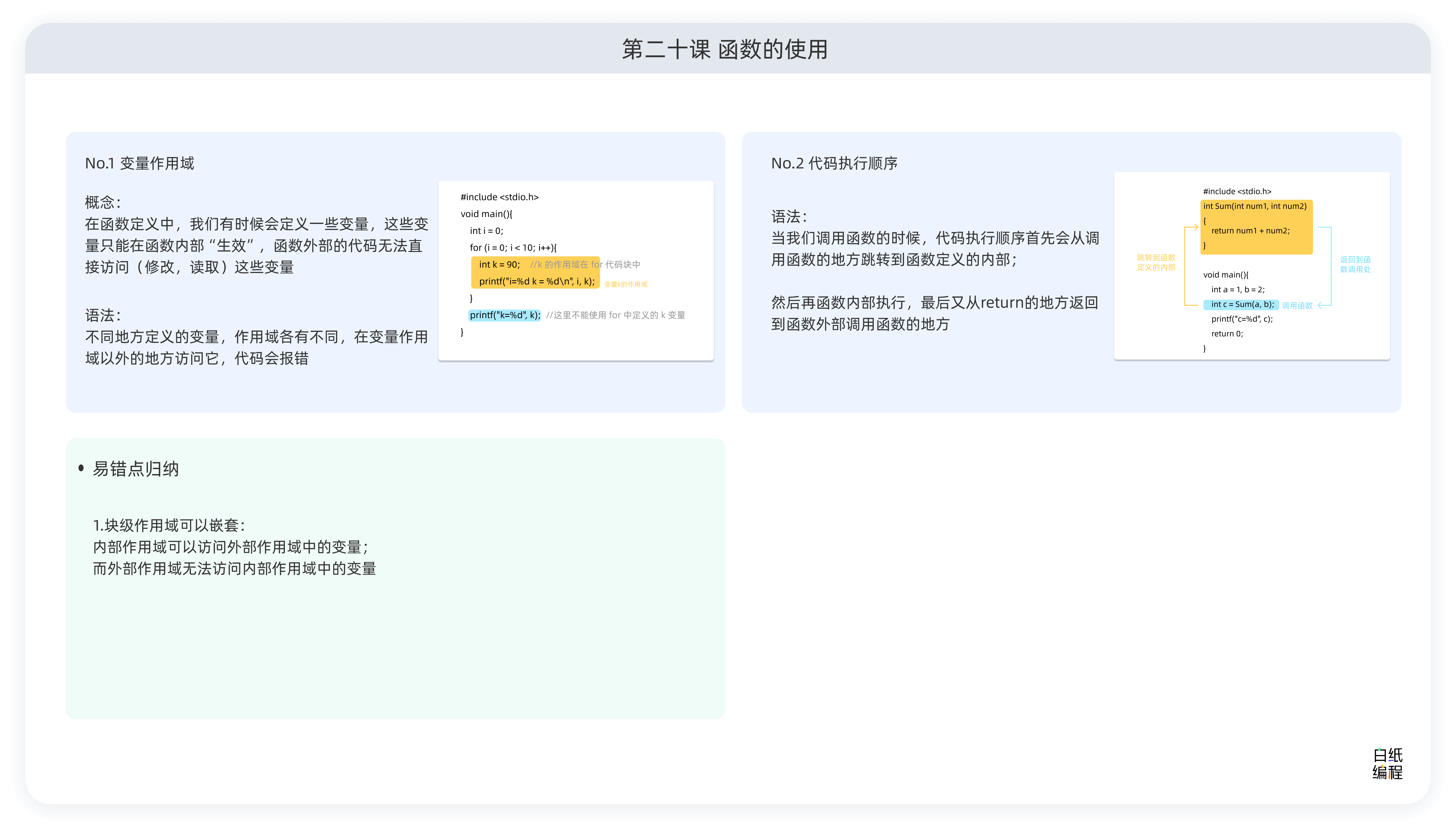Click the 变量k的作用域 annotation text
Viewport: 1456px width, 832px height.
[625, 285]
